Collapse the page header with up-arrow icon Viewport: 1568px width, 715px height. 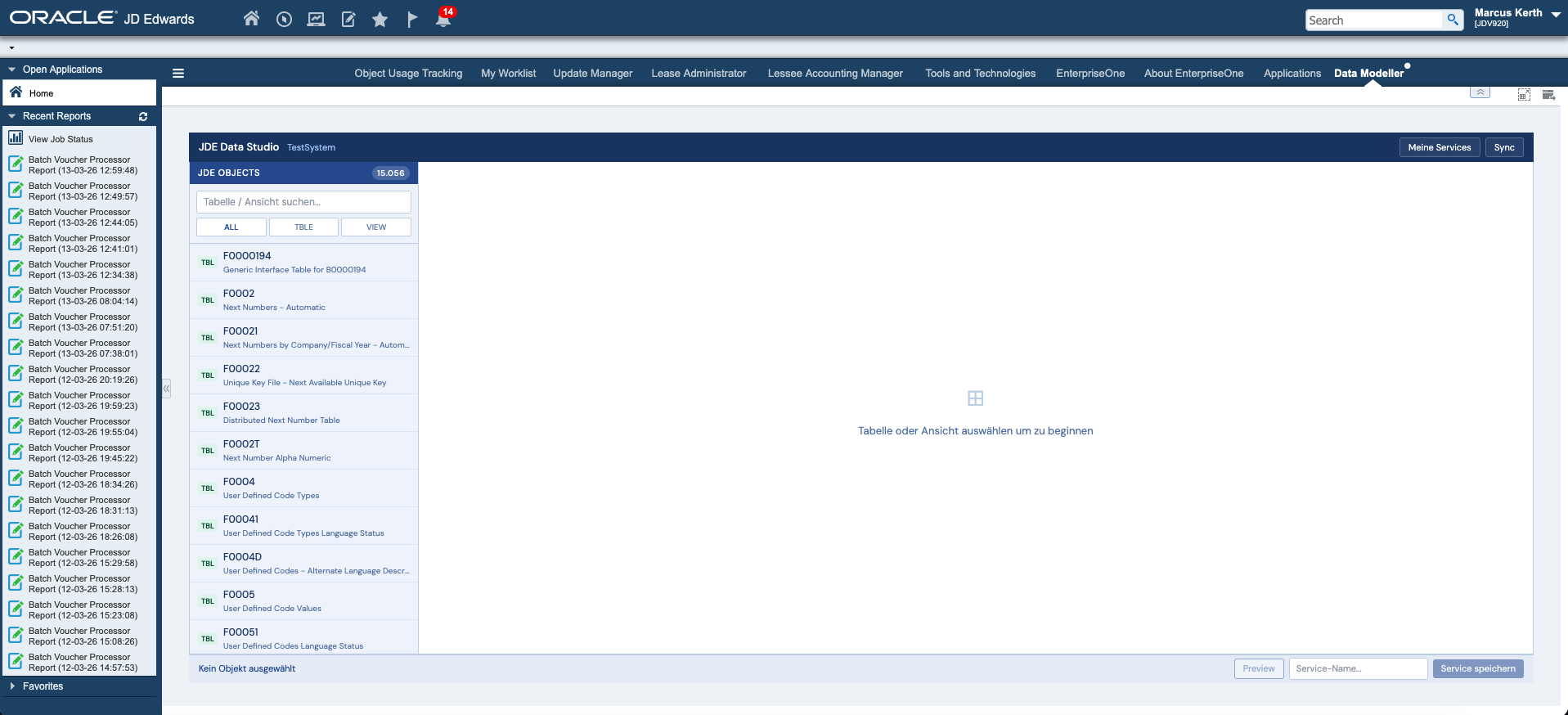(1480, 92)
